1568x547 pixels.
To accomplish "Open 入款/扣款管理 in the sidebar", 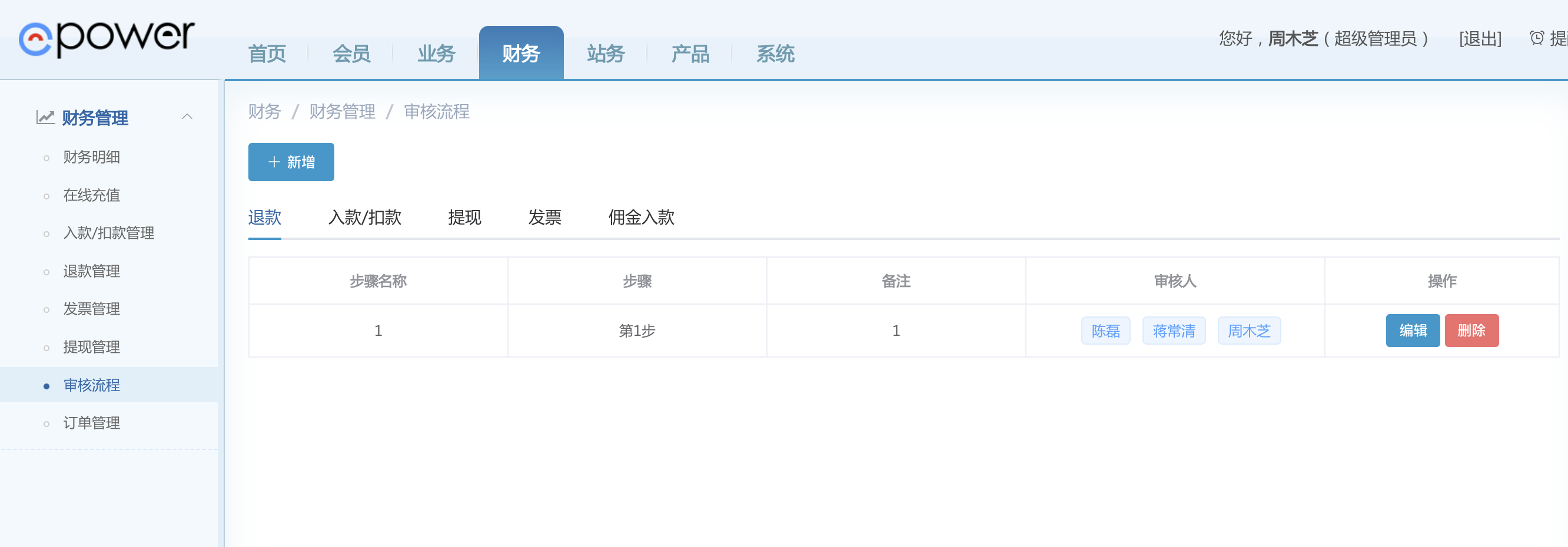I will point(109,233).
